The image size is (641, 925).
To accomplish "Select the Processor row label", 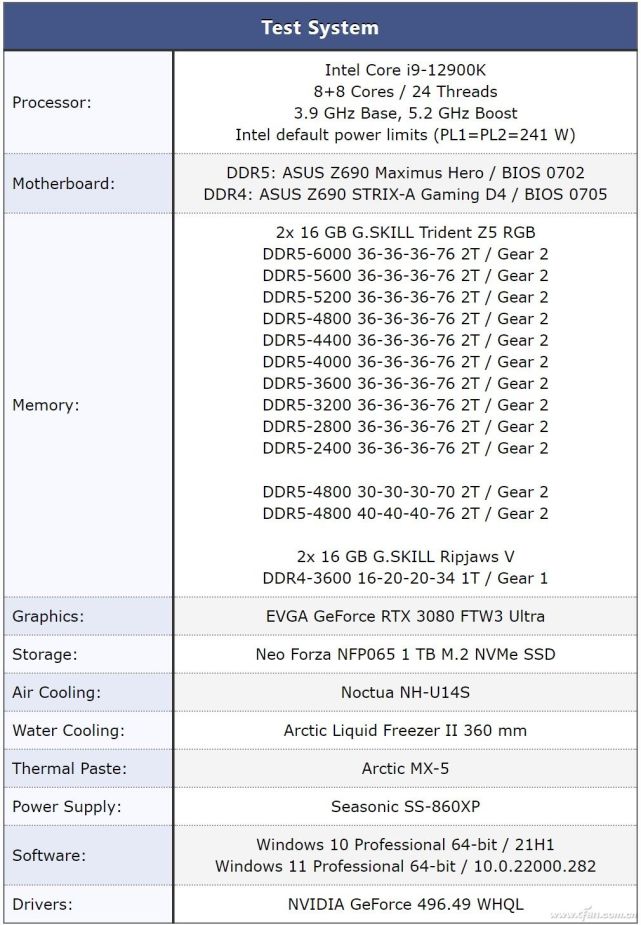I will 52,103.
